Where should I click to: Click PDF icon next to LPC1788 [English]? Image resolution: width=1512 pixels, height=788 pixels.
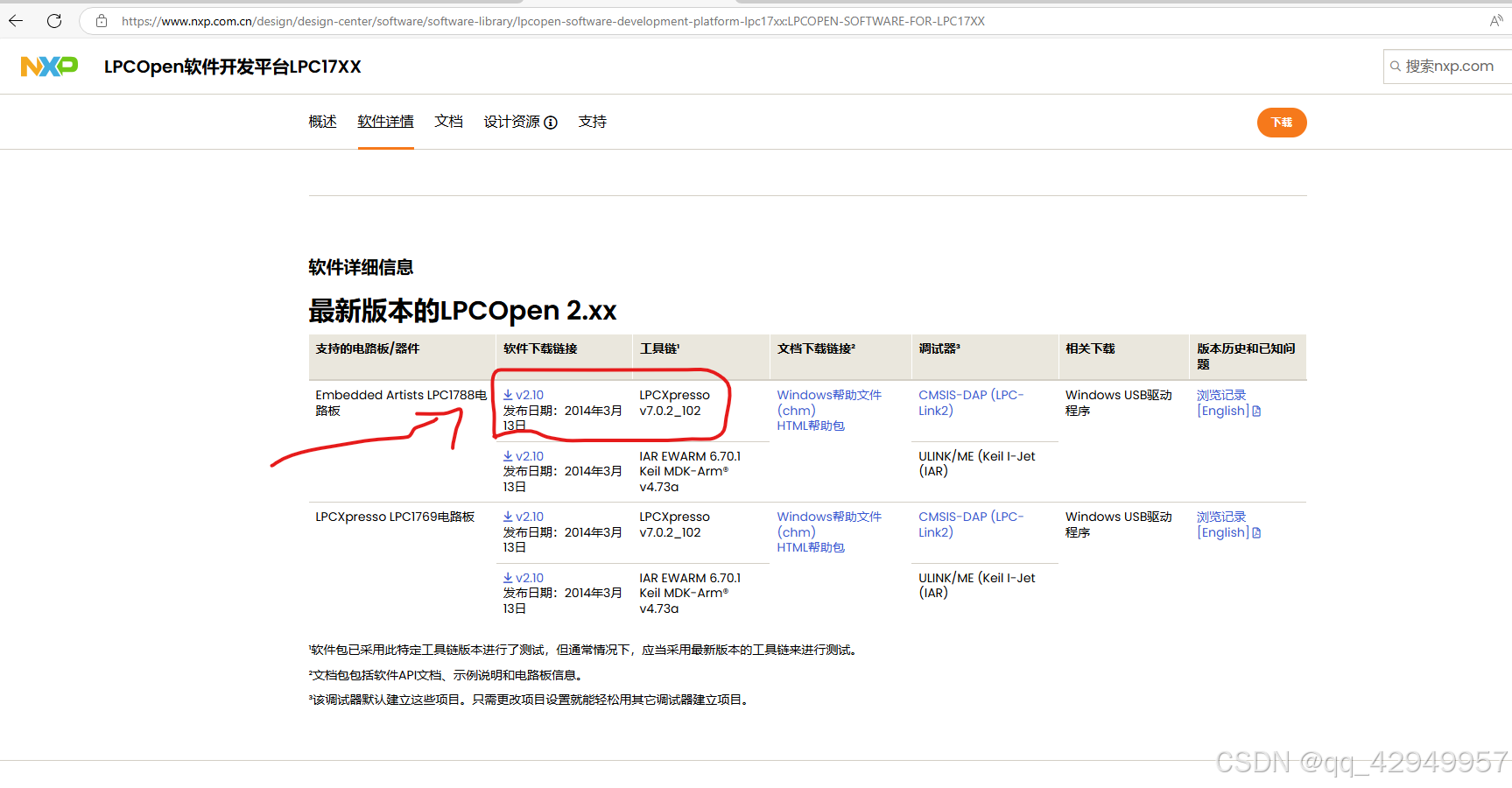pos(1256,412)
